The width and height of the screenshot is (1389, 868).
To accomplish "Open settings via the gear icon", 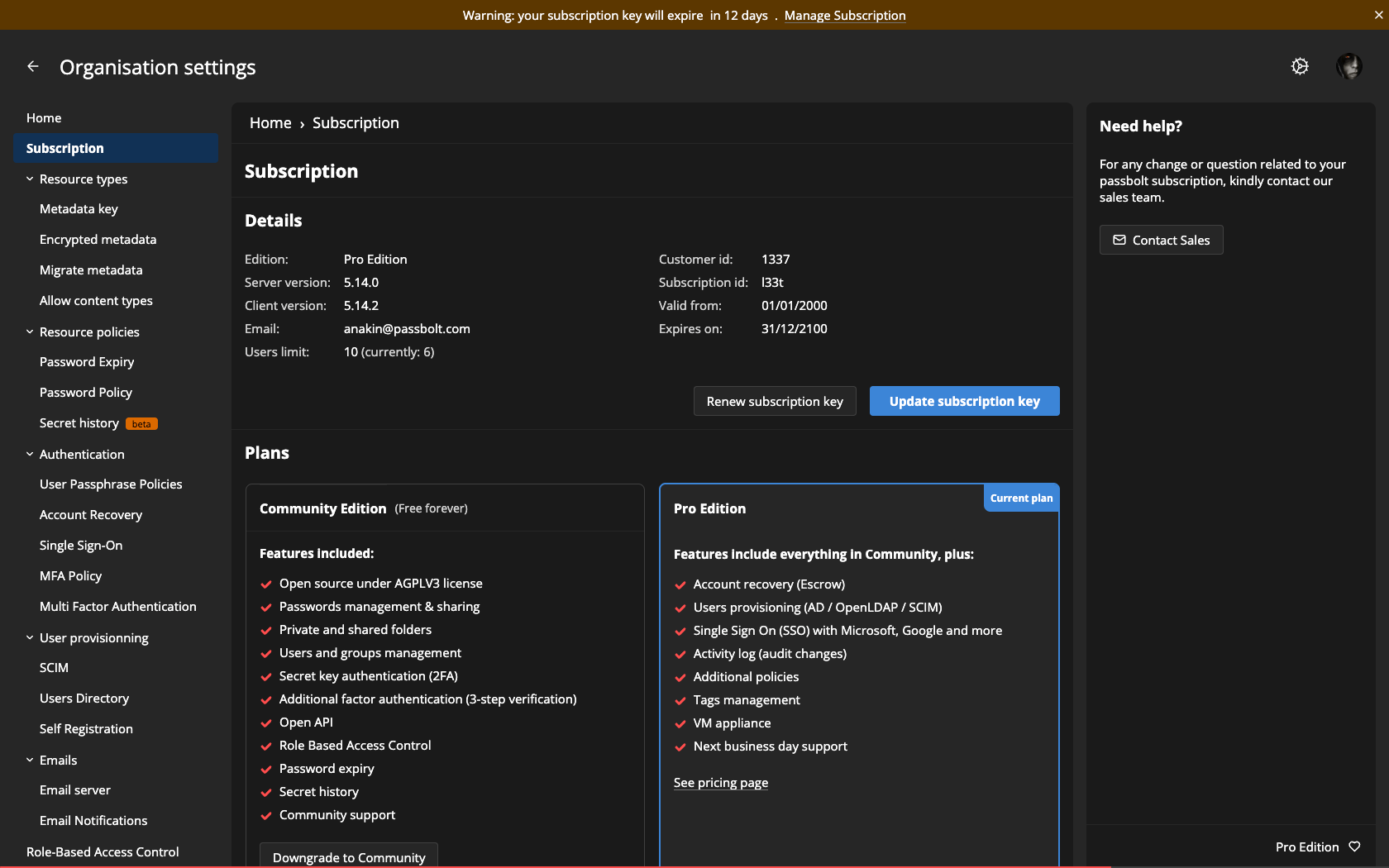I will click(1300, 66).
